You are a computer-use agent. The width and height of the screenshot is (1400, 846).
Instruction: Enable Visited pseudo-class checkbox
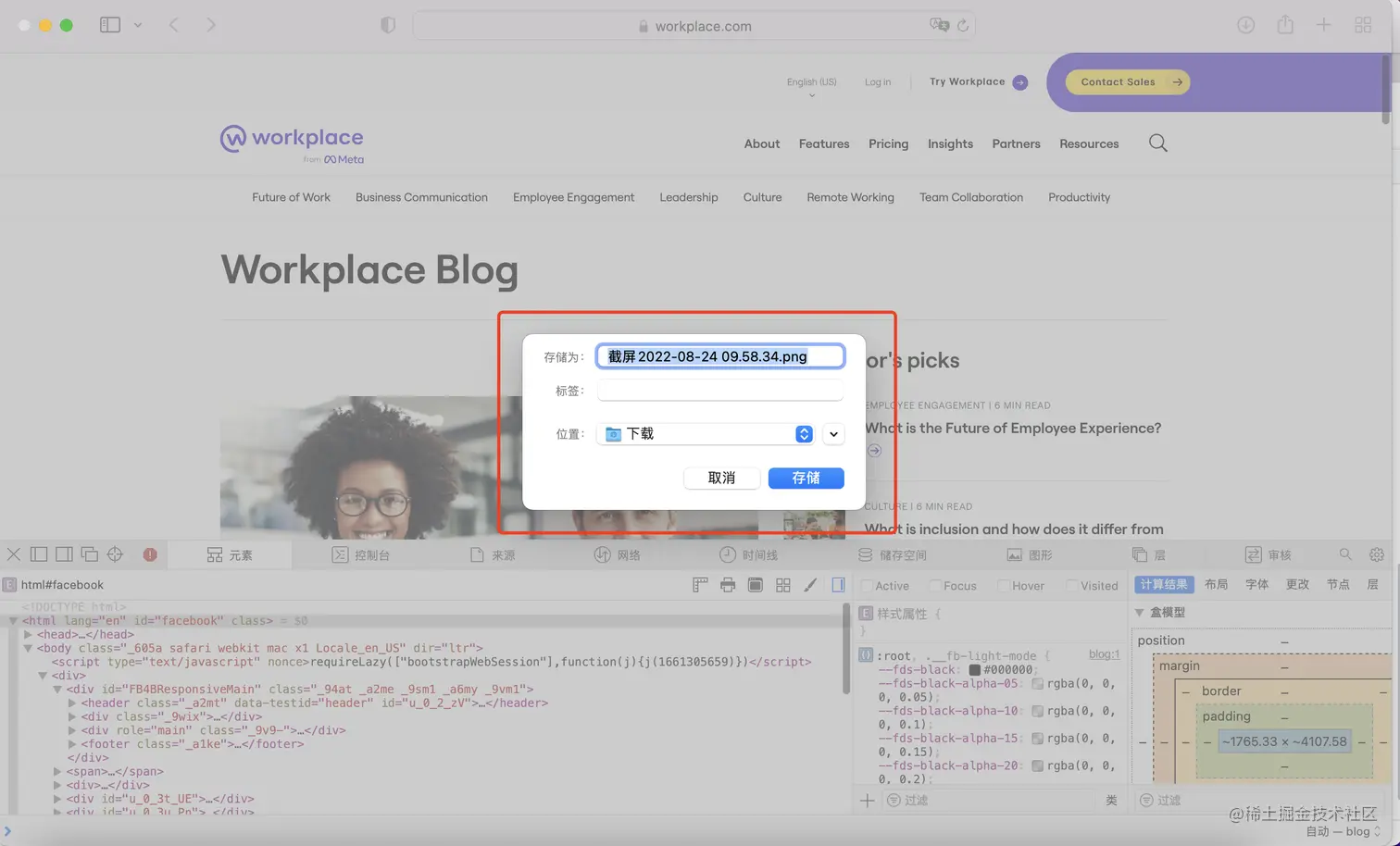pyautogui.click(x=1072, y=585)
